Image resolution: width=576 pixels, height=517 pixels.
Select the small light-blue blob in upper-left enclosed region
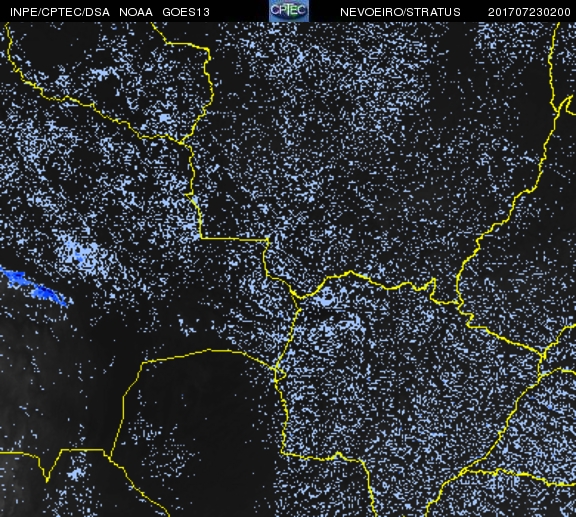pyautogui.click(x=164, y=118)
